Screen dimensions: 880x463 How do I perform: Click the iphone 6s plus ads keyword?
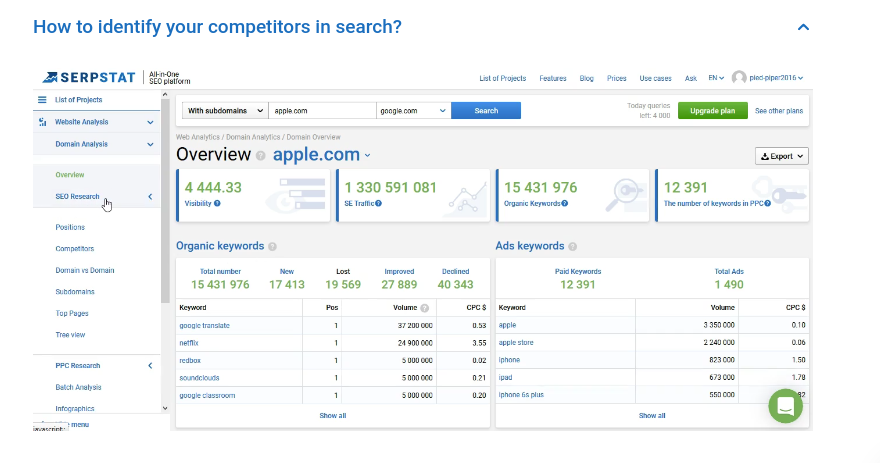(x=521, y=395)
